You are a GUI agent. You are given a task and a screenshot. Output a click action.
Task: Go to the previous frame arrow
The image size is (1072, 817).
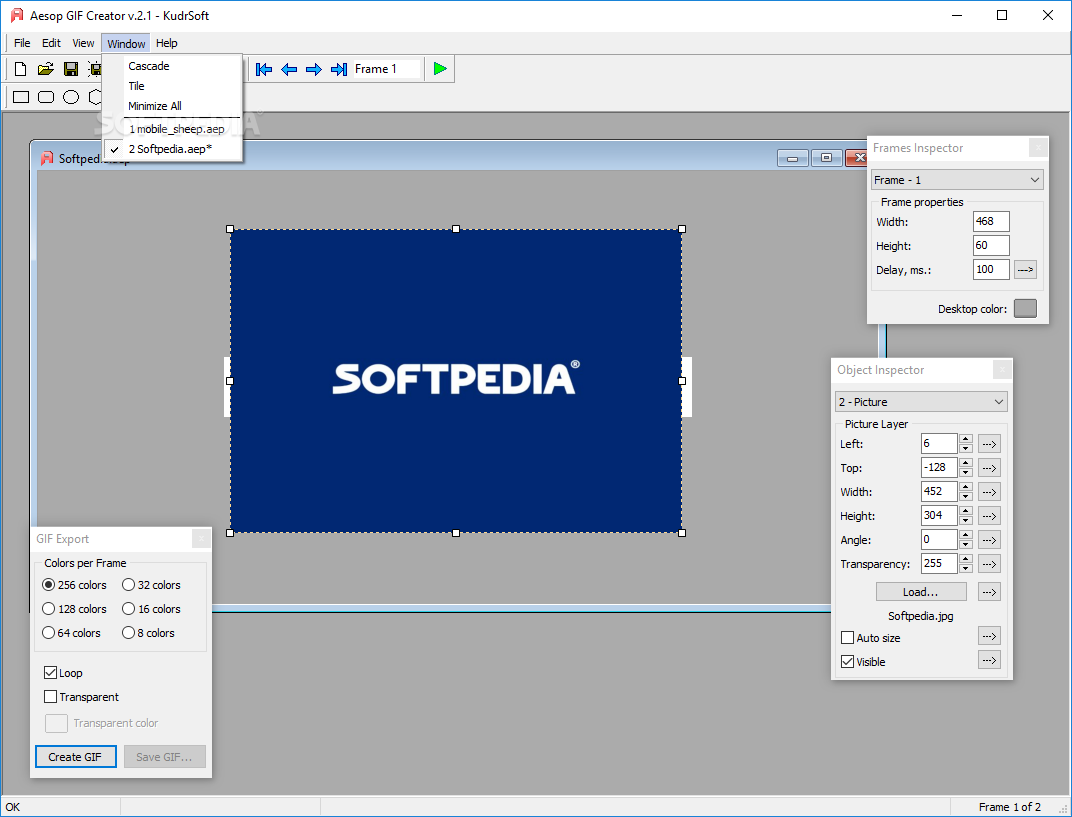click(289, 69)
